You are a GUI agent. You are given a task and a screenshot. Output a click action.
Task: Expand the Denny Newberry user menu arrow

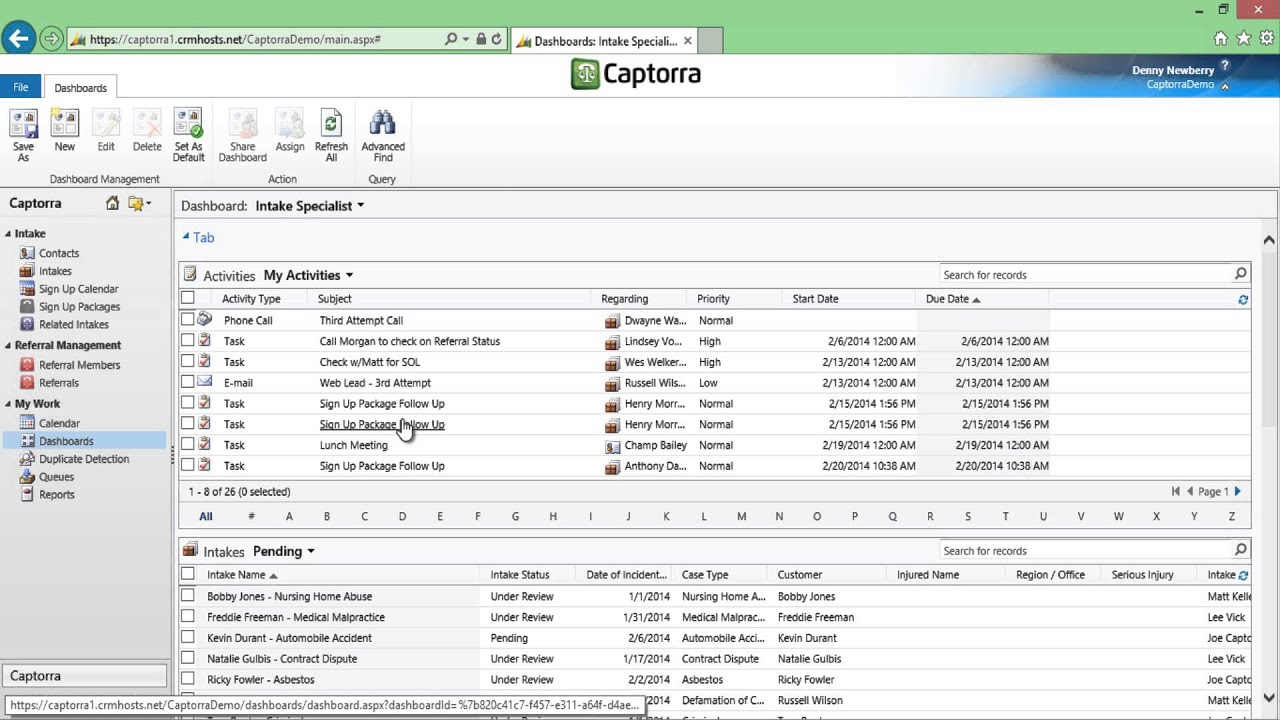point(1225,86)
